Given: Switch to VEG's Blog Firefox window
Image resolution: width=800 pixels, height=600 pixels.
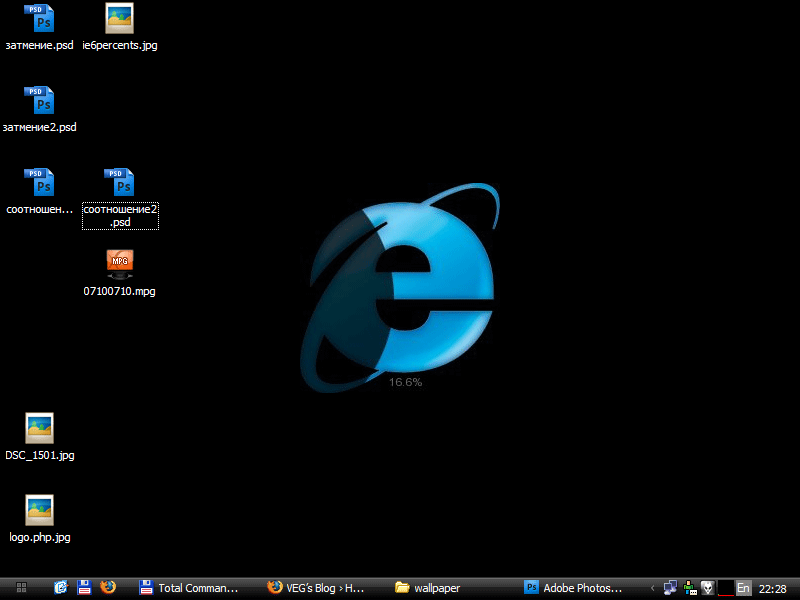Looking at the screenshot, I should [x=318, y=588].
